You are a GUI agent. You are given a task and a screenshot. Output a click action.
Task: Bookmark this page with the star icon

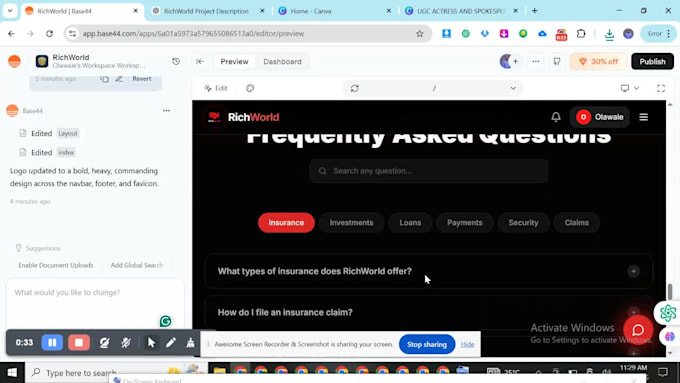point(419,33)
